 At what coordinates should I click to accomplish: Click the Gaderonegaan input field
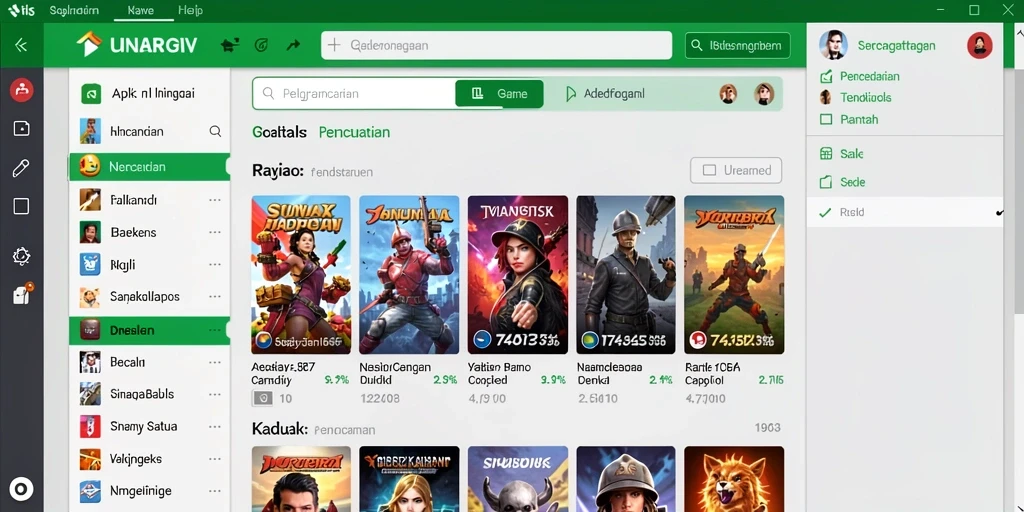(x=496, y=45)
